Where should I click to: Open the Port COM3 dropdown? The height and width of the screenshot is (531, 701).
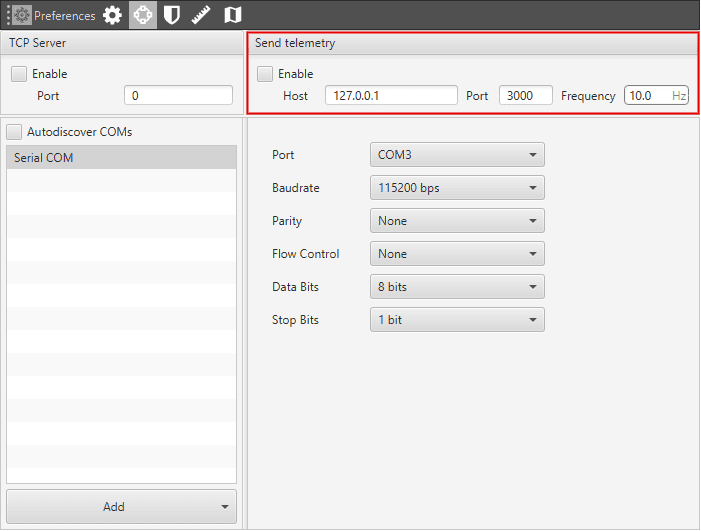pyautogui.click(x=457, y=155)
